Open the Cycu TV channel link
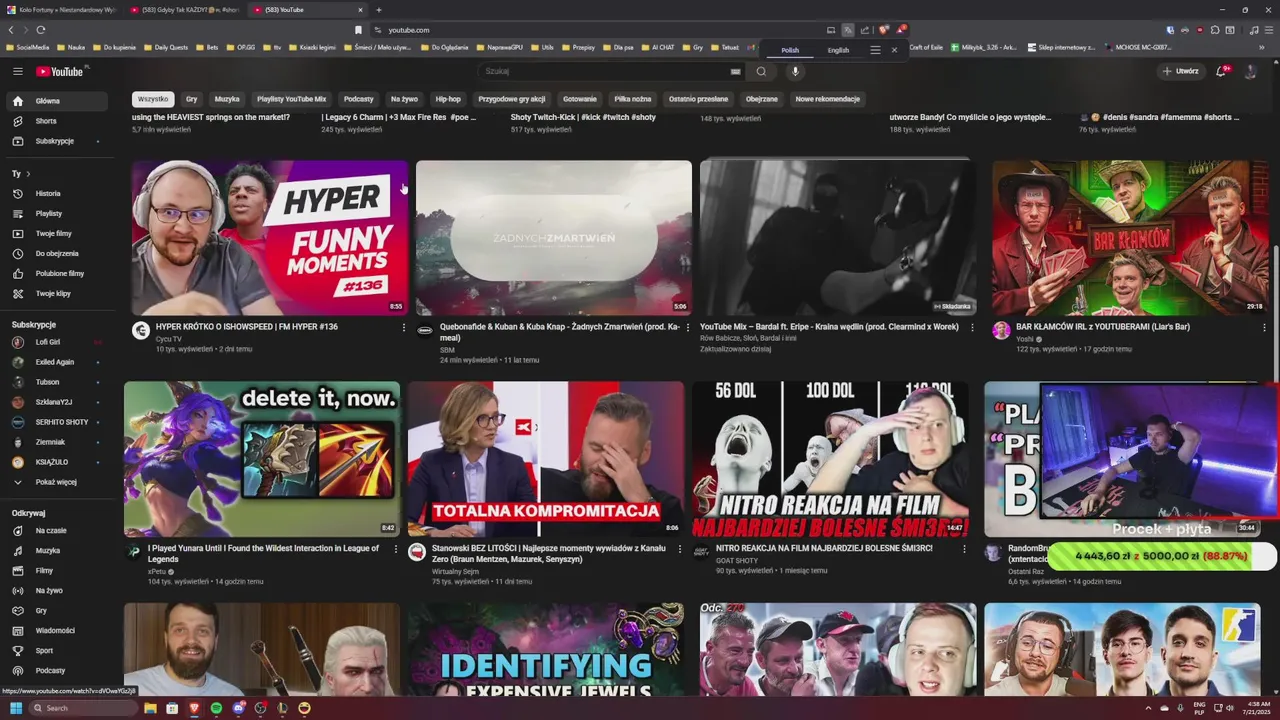 (x=168, y=339)
